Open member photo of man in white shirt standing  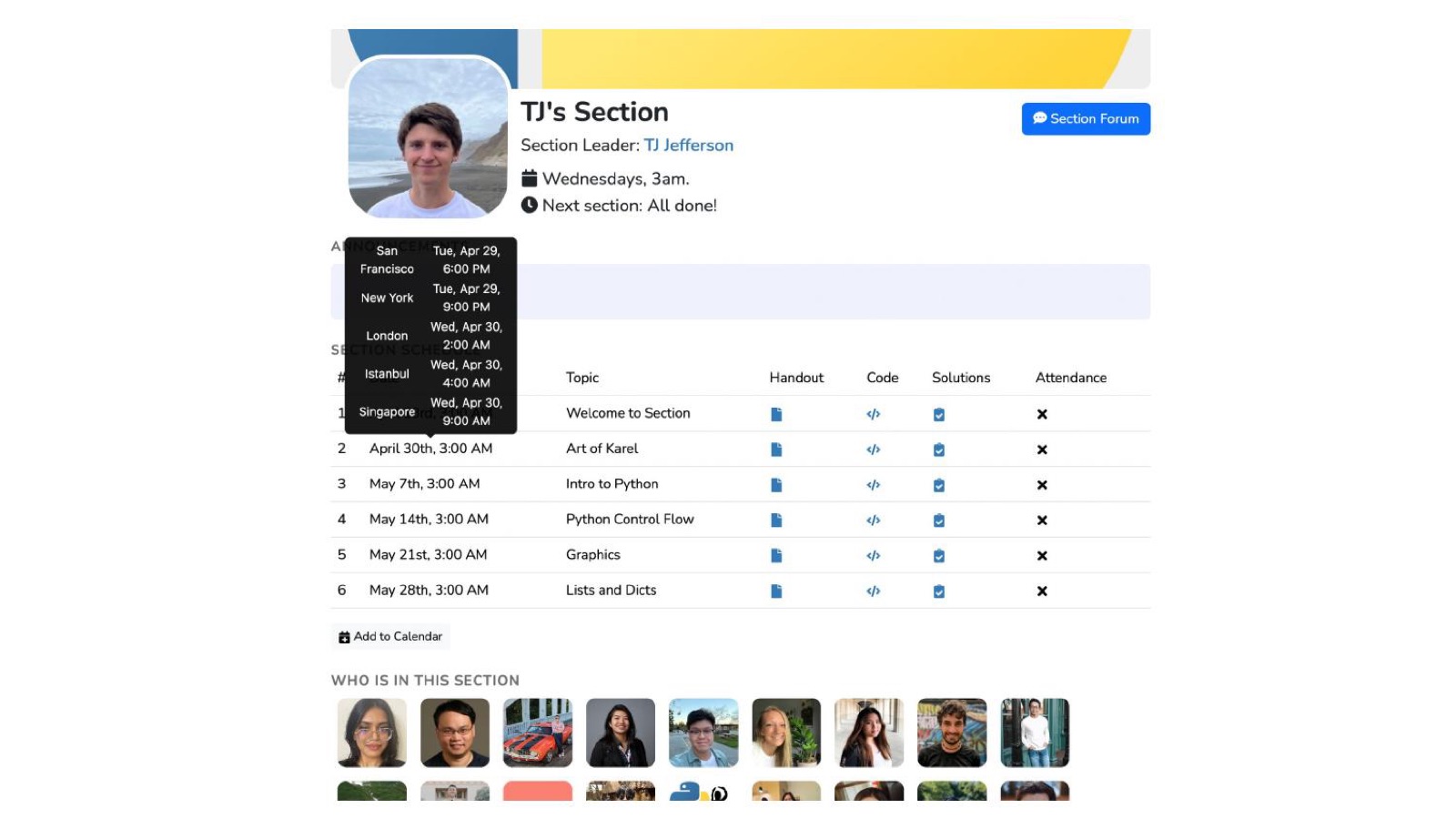coord(1035,733)
